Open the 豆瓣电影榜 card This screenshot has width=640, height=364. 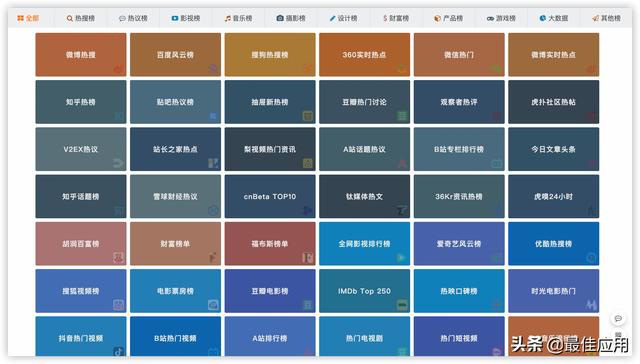270,291
